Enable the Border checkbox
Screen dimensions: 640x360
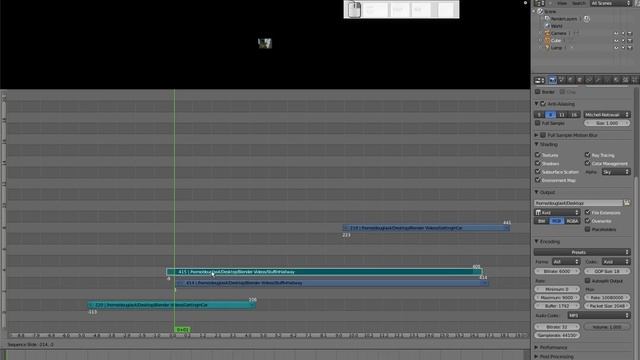coord(538,92)
